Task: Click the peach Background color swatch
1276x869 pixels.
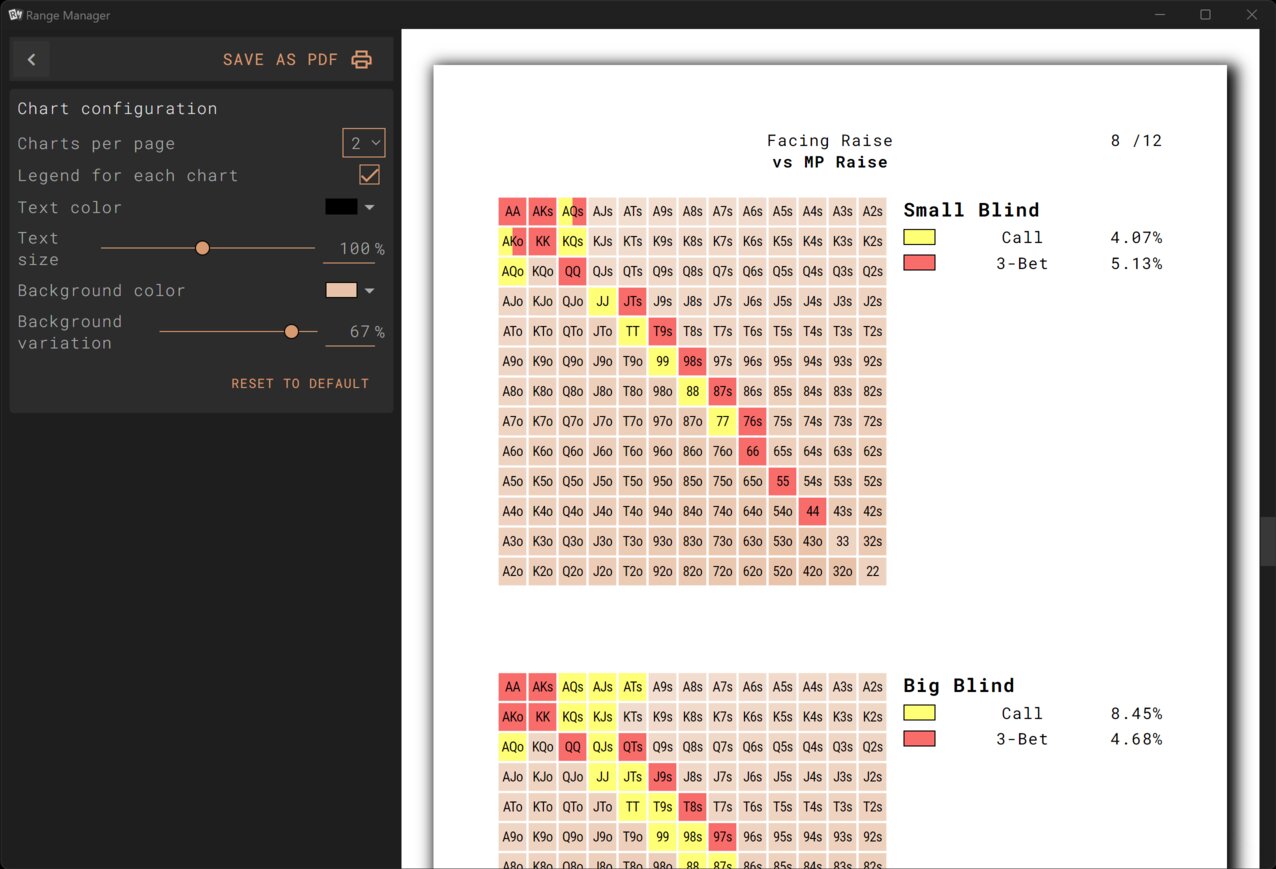Action: tap(341, 290)
